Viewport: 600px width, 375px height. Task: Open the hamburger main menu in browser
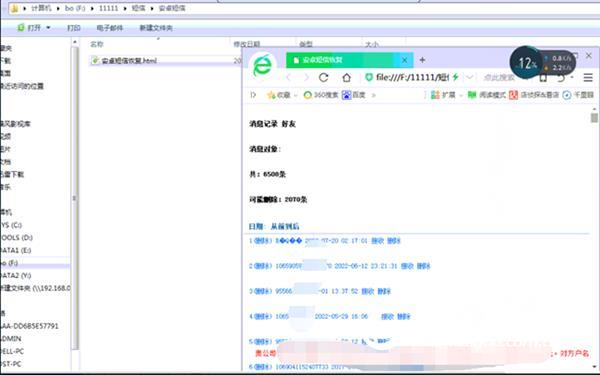[588, 78]
